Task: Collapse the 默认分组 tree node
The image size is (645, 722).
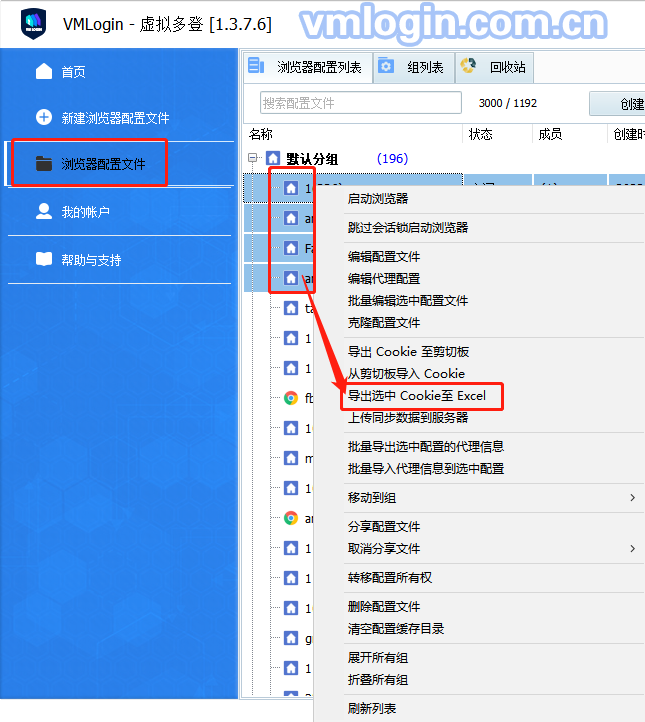Action: coord(252,158)
